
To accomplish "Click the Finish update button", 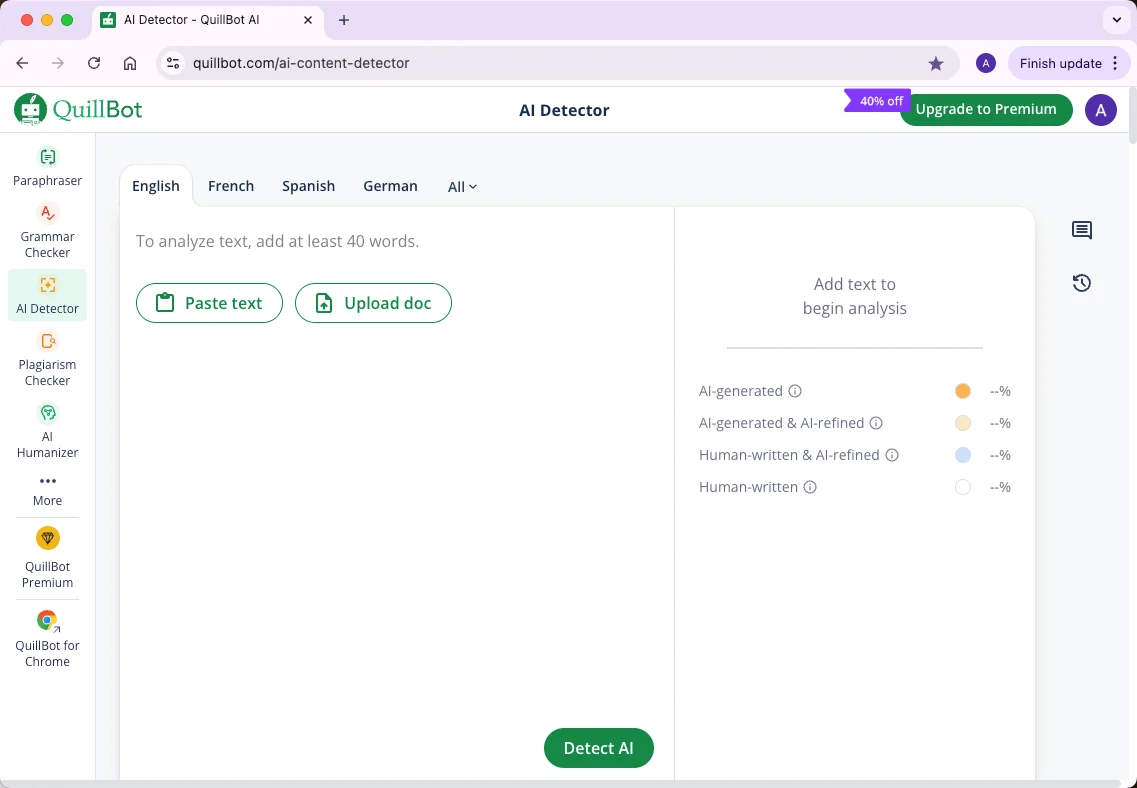I will click(1067, 63).
